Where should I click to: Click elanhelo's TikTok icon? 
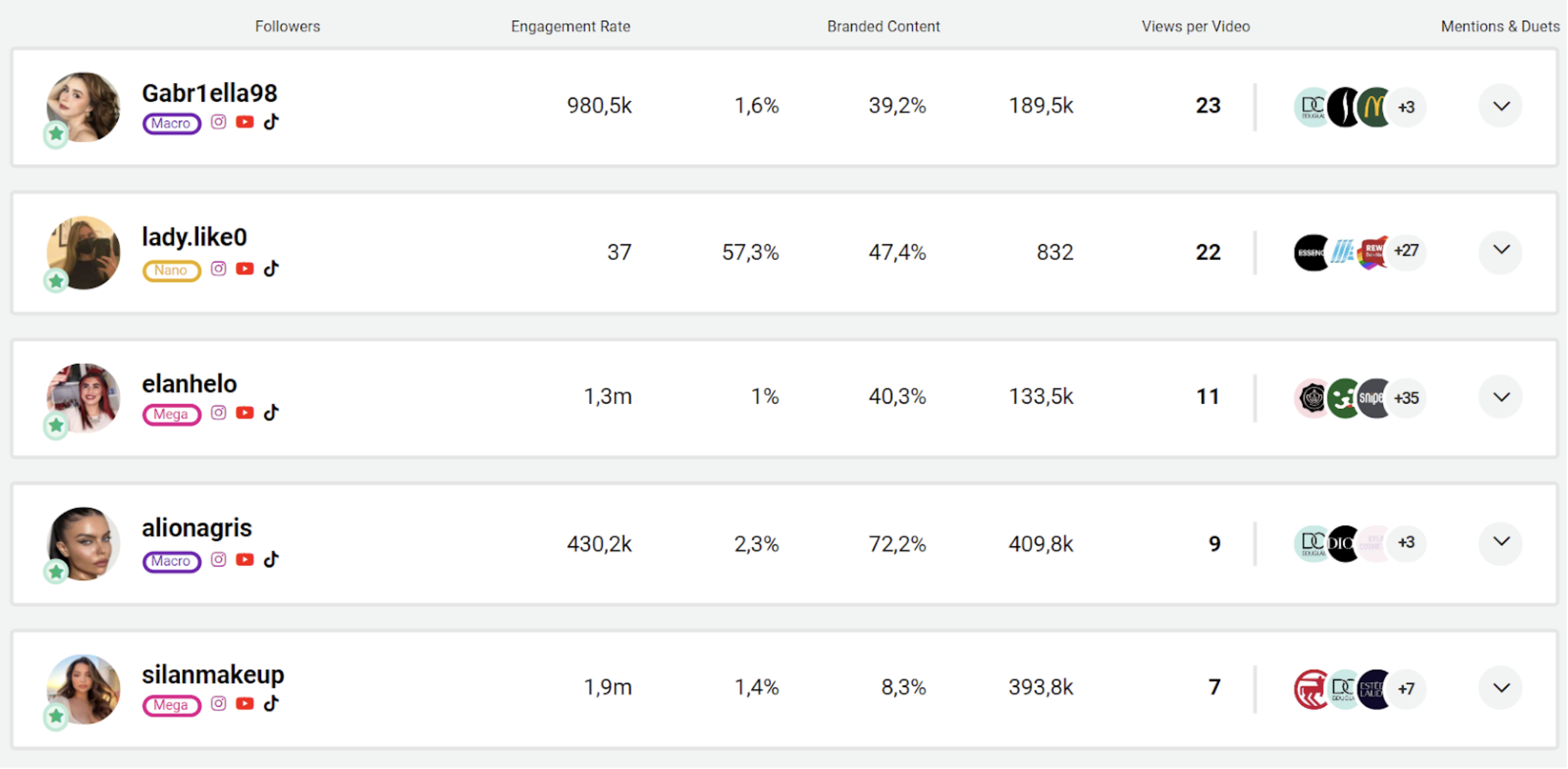[x=271, y=413]
